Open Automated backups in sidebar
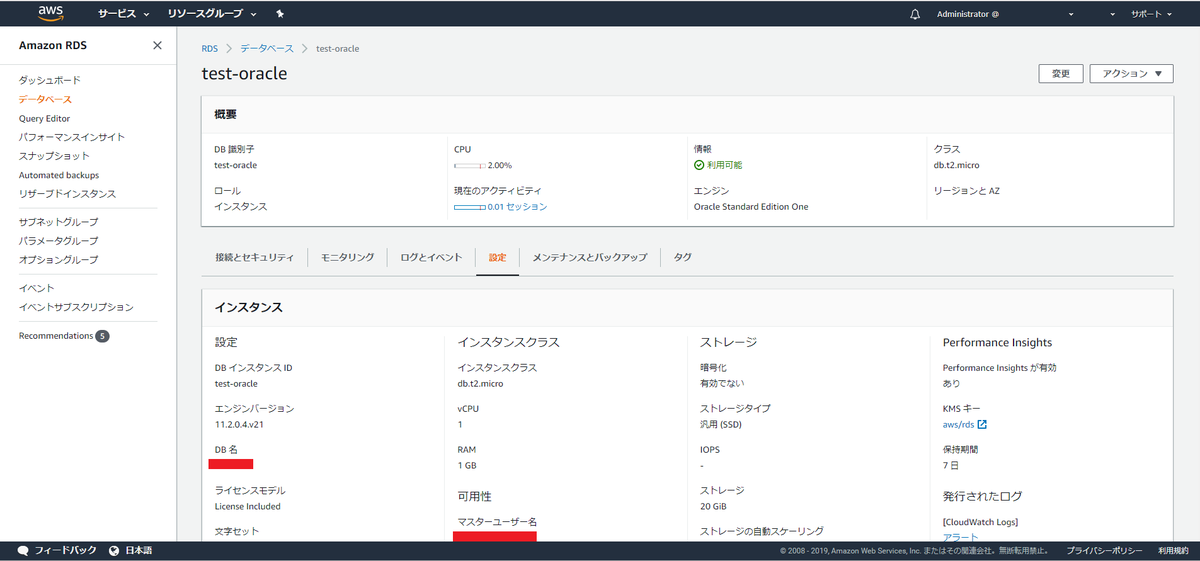The height and width of the screenshot is (561, 1200). pos(59,175)
